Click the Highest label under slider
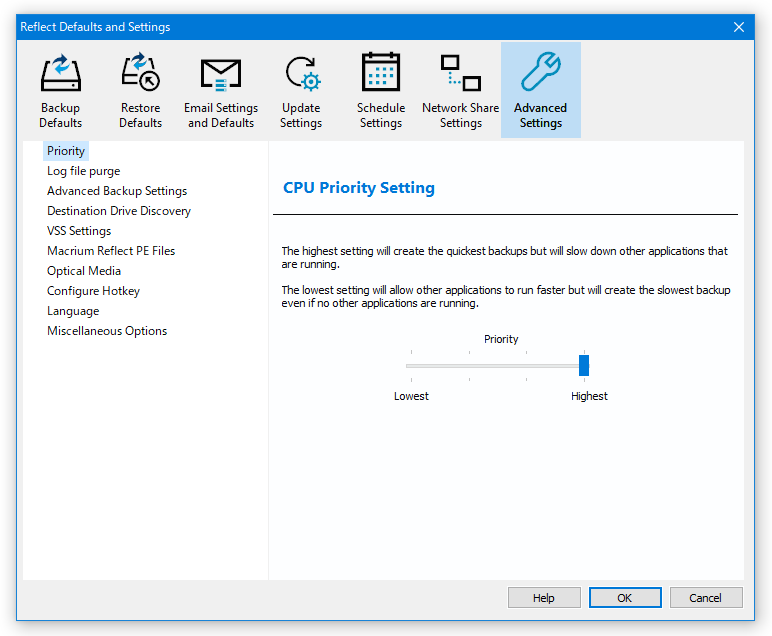Image resolution: width=772 pixels, height=636 pixels. point(589,396)
